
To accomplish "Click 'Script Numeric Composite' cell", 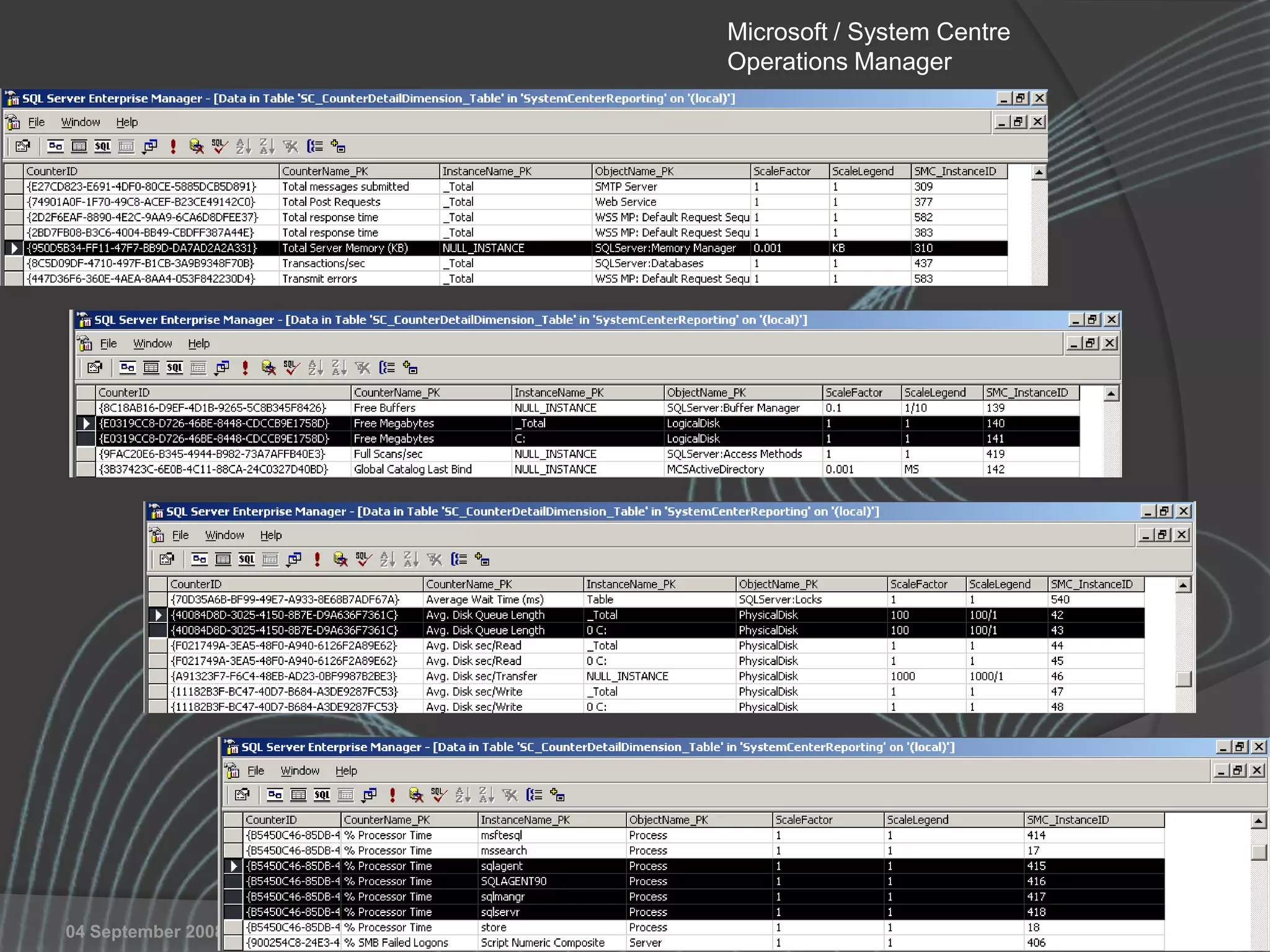I will click(x=552, y=942).
